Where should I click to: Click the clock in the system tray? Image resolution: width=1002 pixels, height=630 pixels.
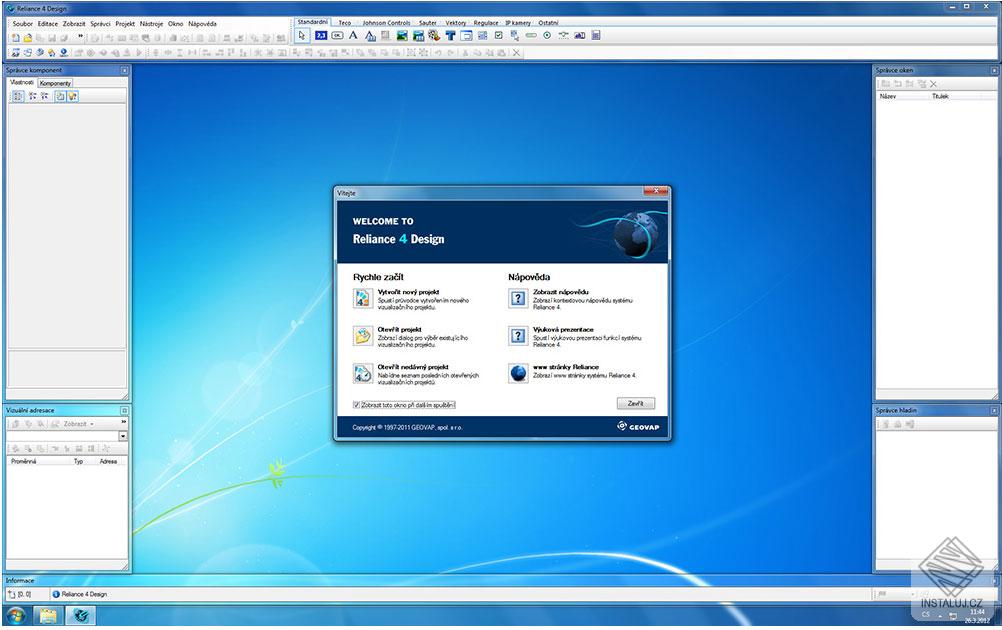tap(976, 616)
